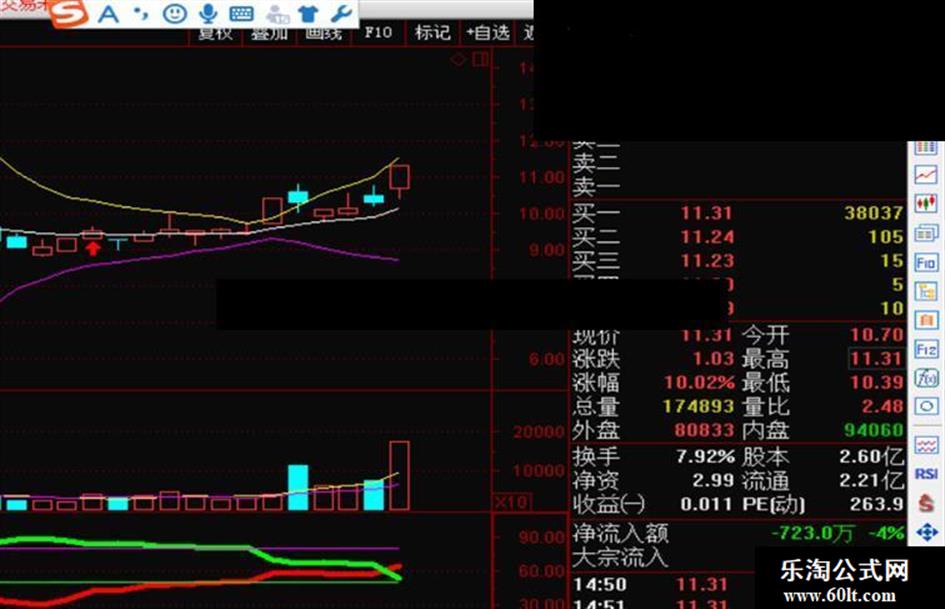Open the emoji smiley panel
The height and width of the screenshot is (609, 945).
pos(175,13)
